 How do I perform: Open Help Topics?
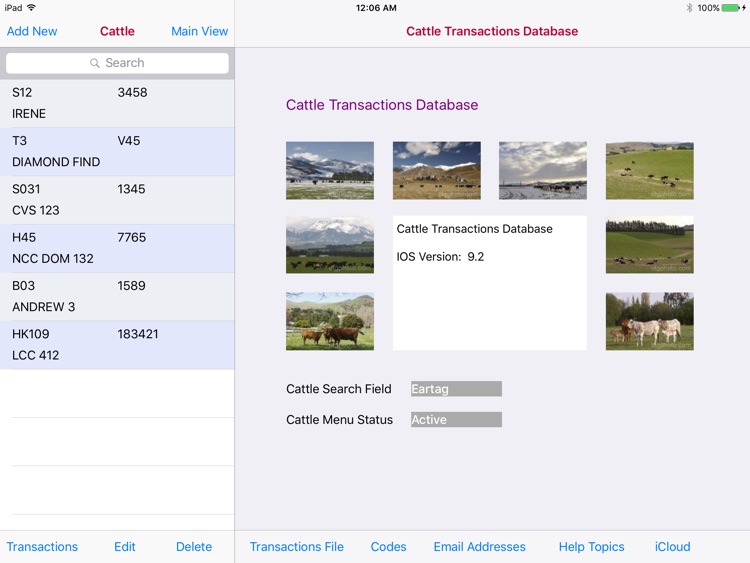click(x=592, y=547)
